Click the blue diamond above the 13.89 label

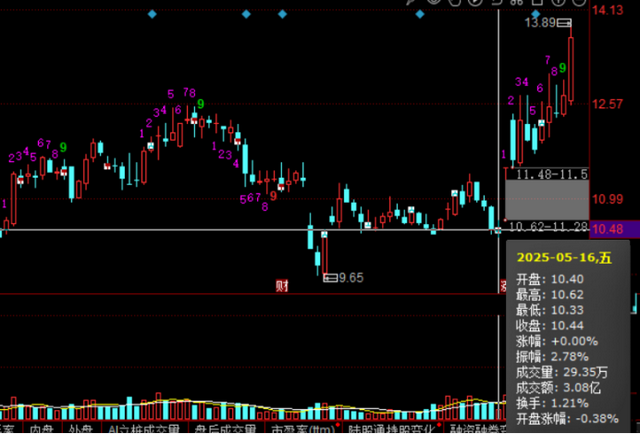(x=536, y=14)
